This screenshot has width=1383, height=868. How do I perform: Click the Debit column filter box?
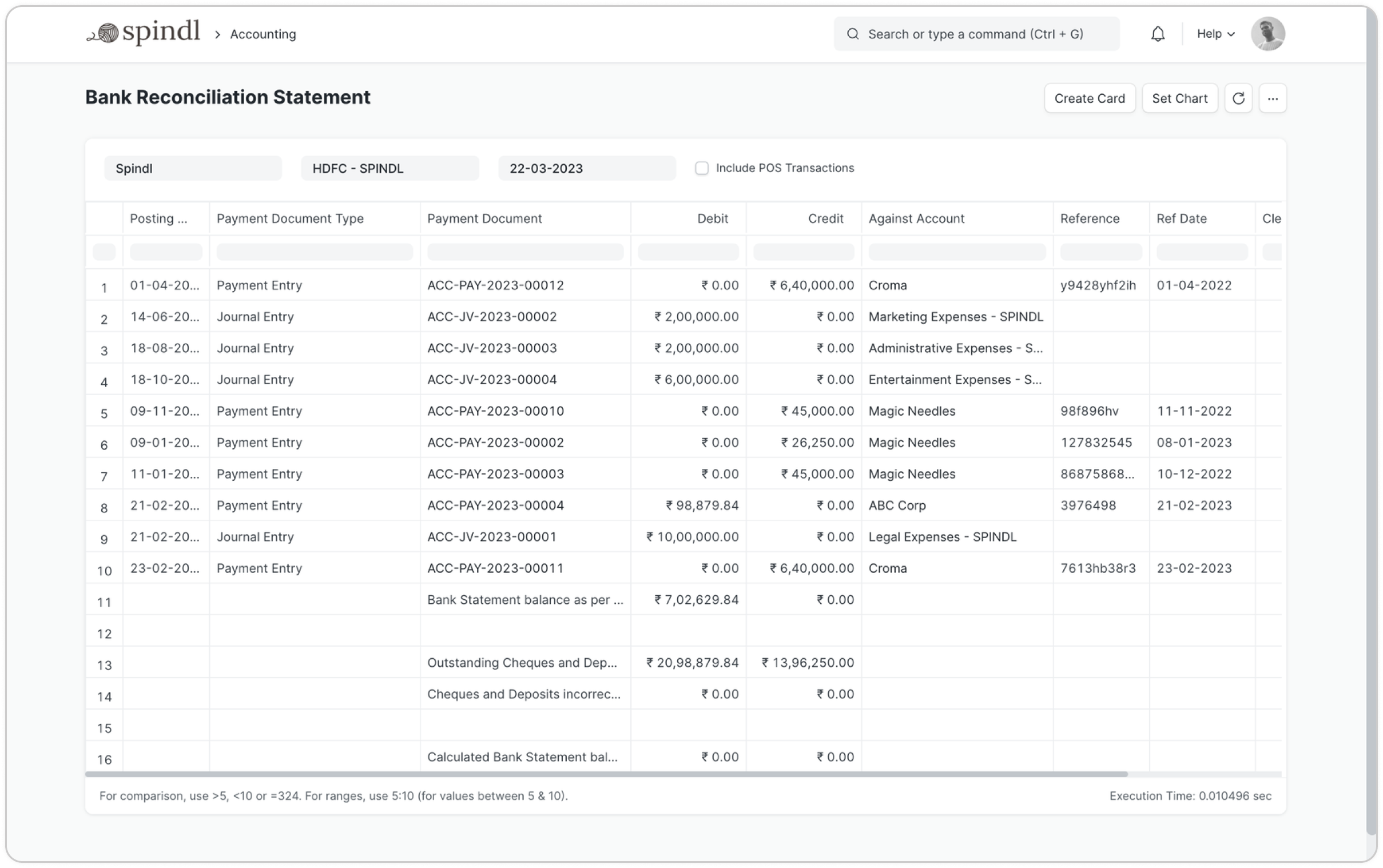tap(687, 252)
